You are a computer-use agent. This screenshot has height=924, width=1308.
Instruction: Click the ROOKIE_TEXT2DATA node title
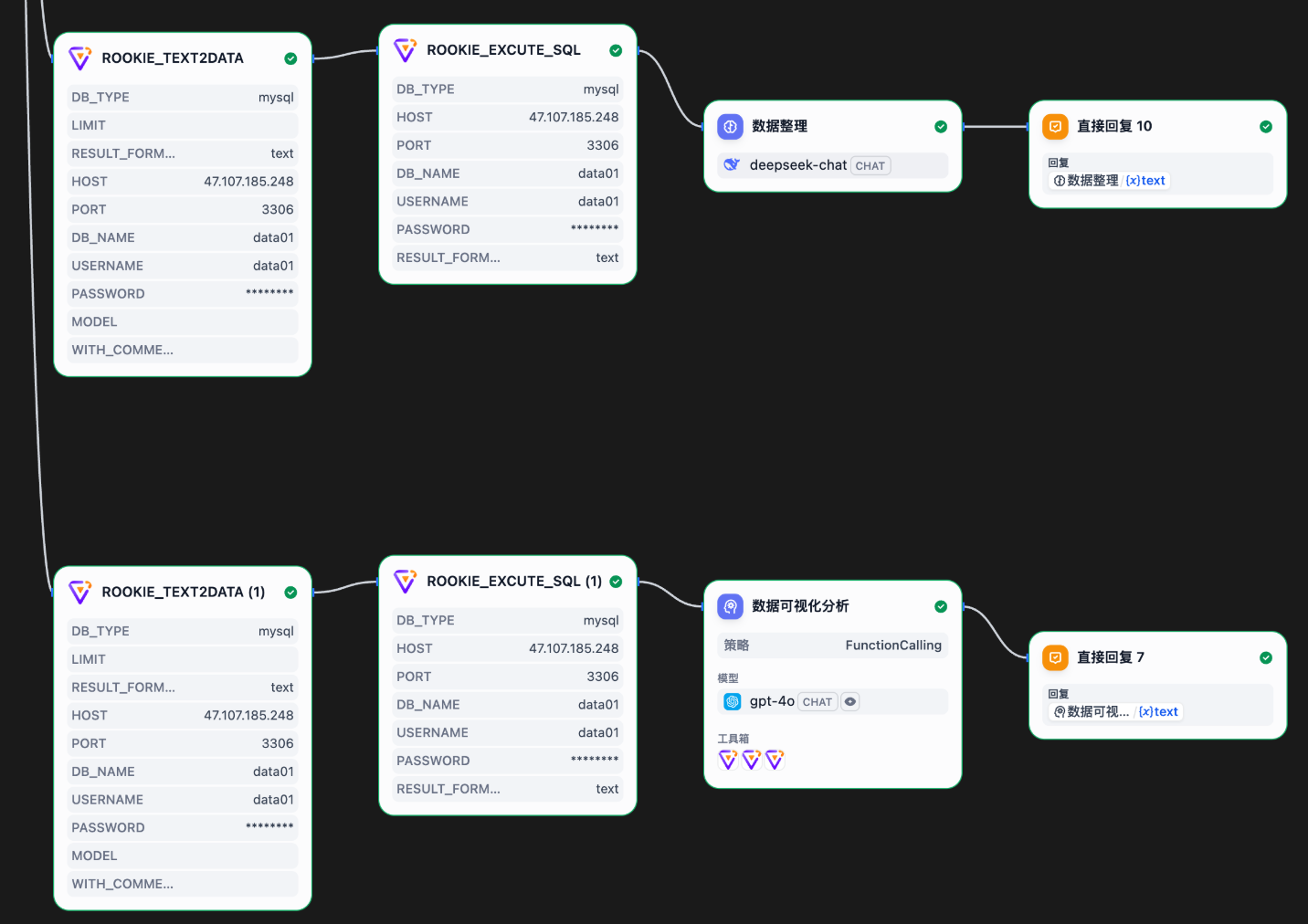point(173,58)
